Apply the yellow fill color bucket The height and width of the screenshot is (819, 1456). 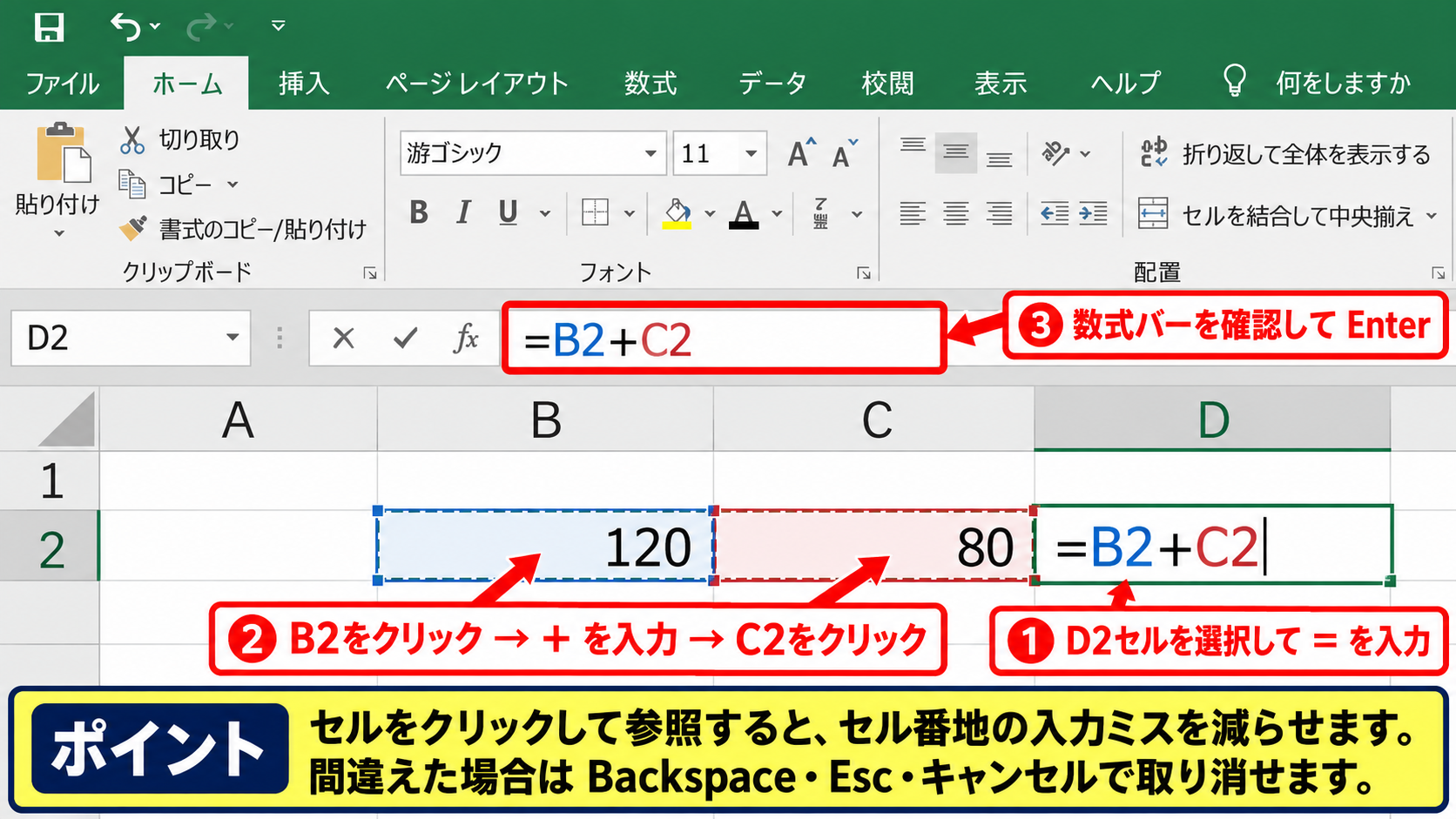677,213
